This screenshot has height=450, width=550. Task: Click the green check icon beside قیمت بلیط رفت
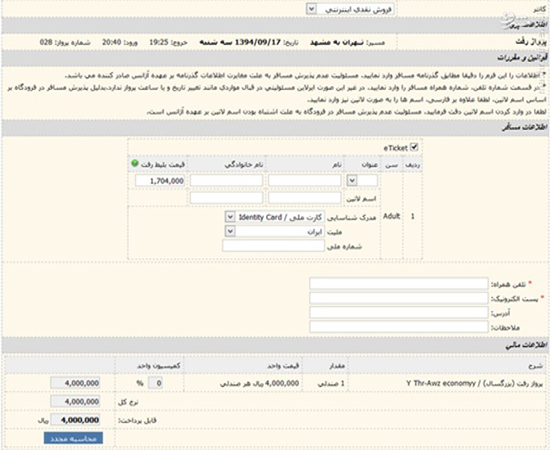[x=135, y=163]
